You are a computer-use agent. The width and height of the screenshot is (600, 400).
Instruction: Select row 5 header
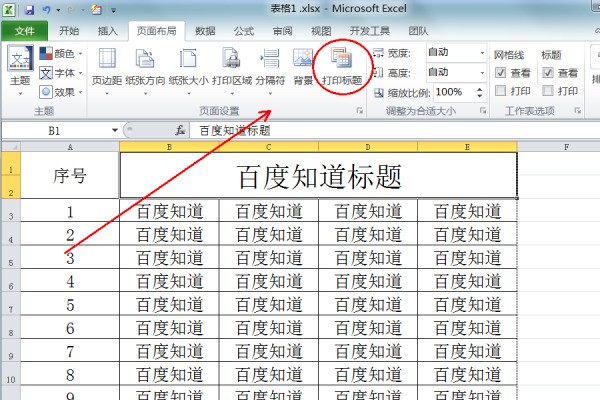click(11, 258)
